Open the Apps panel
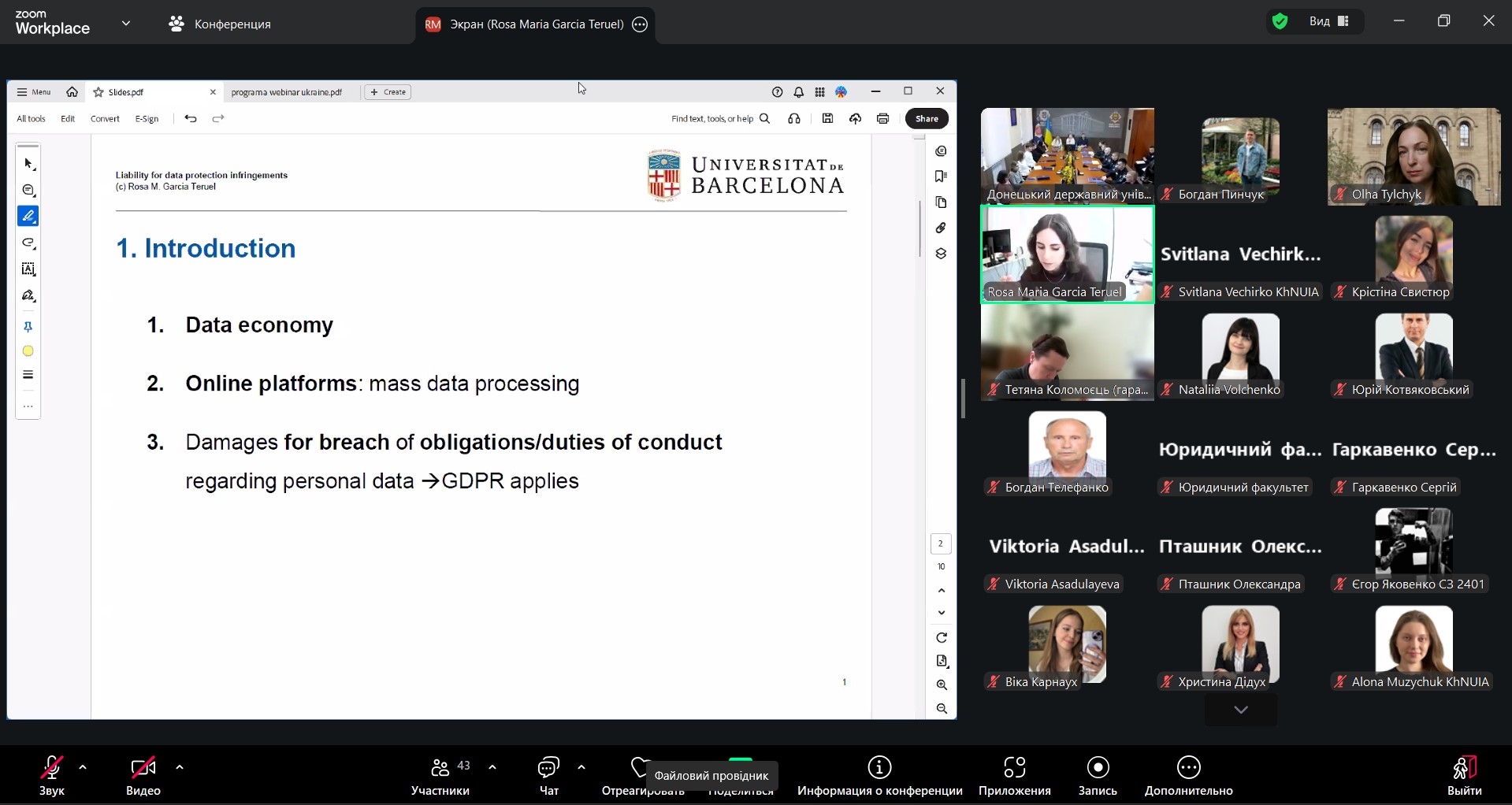The width and height of the screenshot is (1512, 805). click(1014, 775)
